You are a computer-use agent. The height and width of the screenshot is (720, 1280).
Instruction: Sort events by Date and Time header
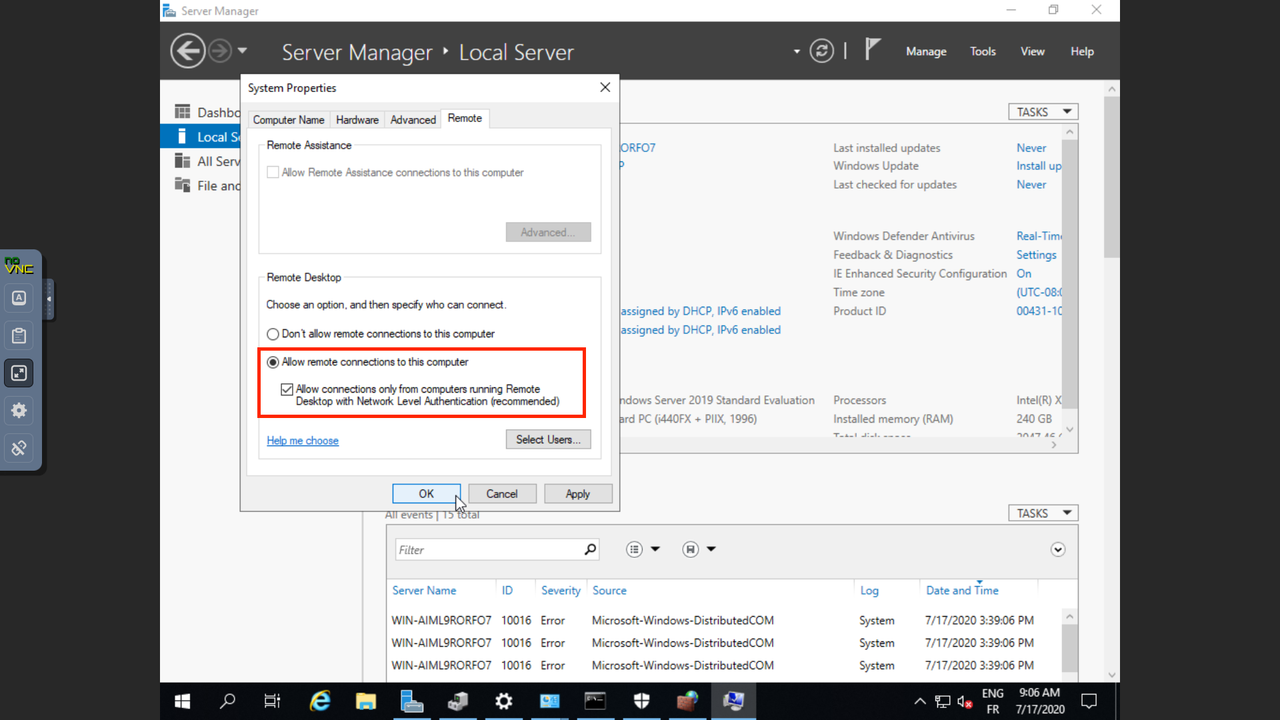click(x=962, y=590)
